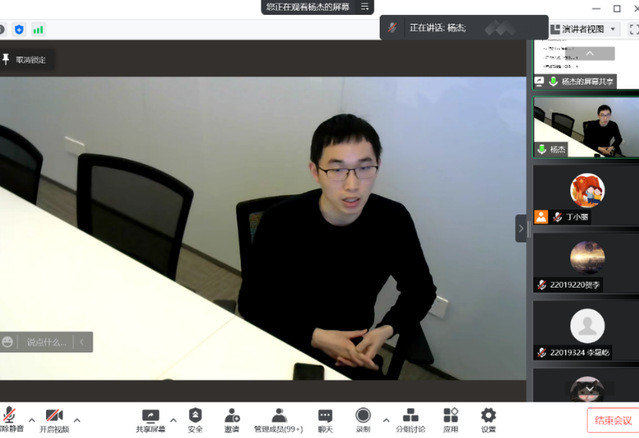This screenshot has width=639, height=438.
Task: Click the 说点什么 chat input field
Action: tap(46, 342)
